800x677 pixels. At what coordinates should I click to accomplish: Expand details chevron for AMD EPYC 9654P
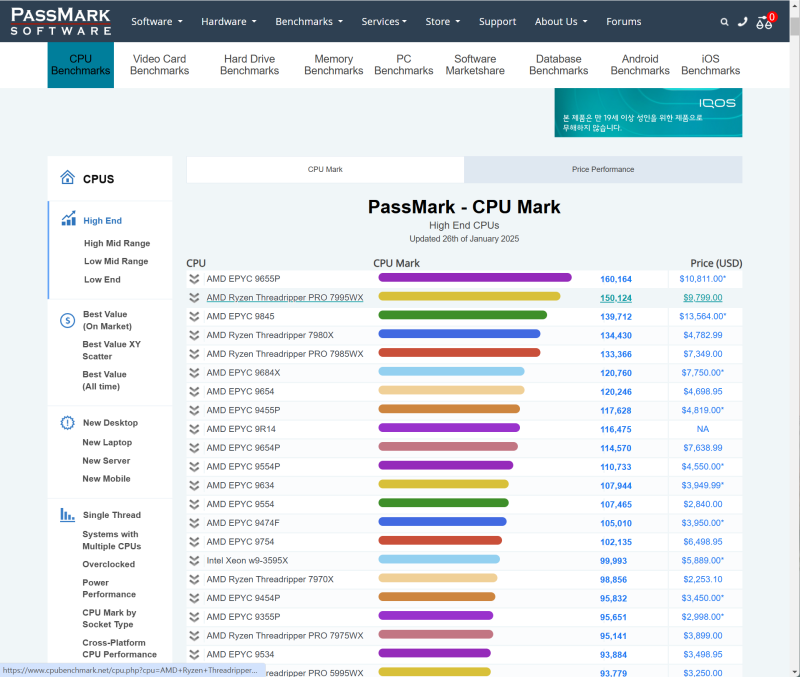[194, 448]
